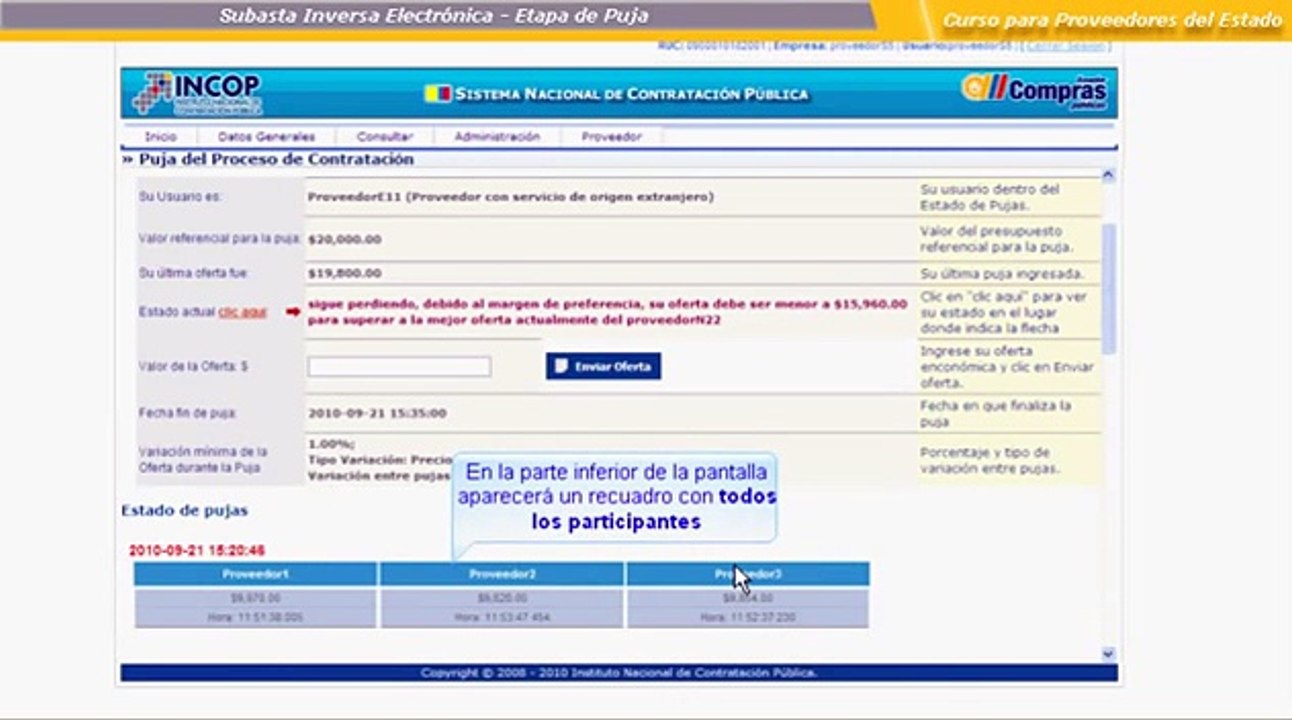Click the red timestamp 2010-09-21 15:20:46

point(197,551)
